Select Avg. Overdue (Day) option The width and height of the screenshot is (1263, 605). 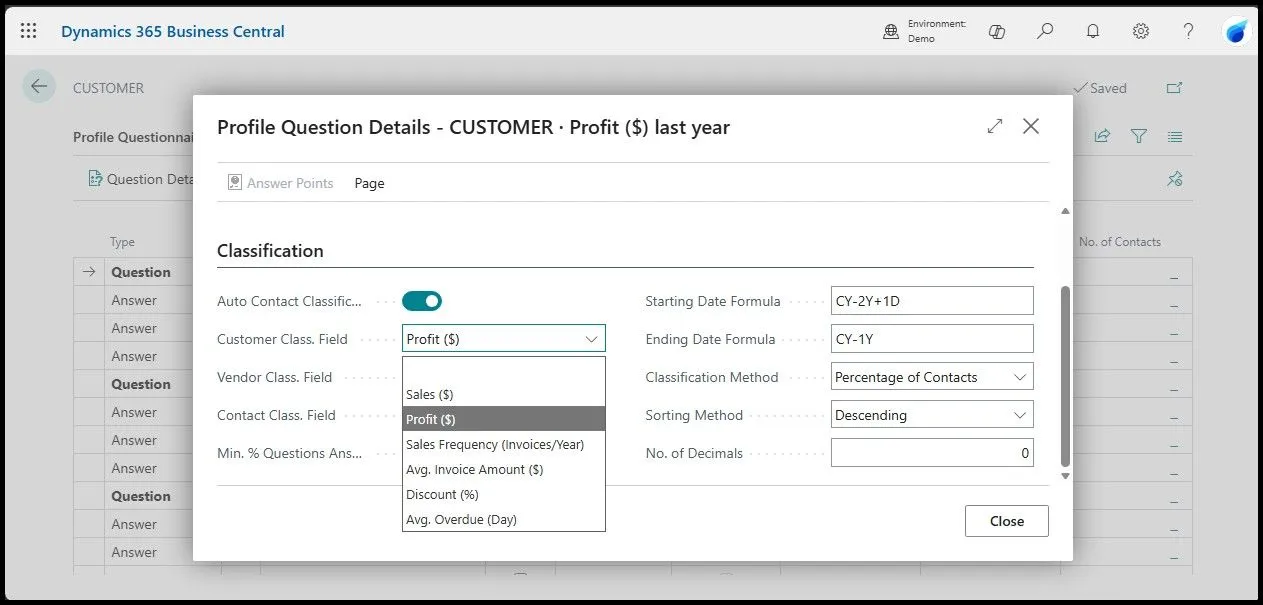[x=504, y=519]
